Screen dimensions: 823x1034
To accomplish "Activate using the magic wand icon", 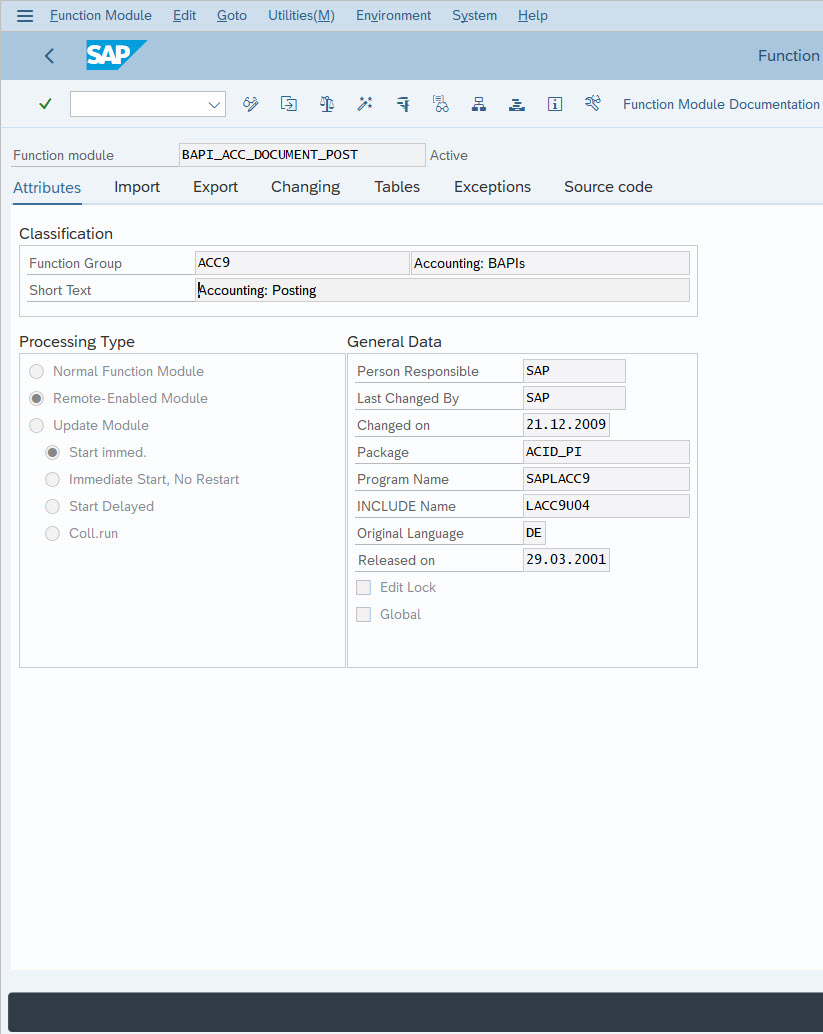I will [x=365, y=104].
